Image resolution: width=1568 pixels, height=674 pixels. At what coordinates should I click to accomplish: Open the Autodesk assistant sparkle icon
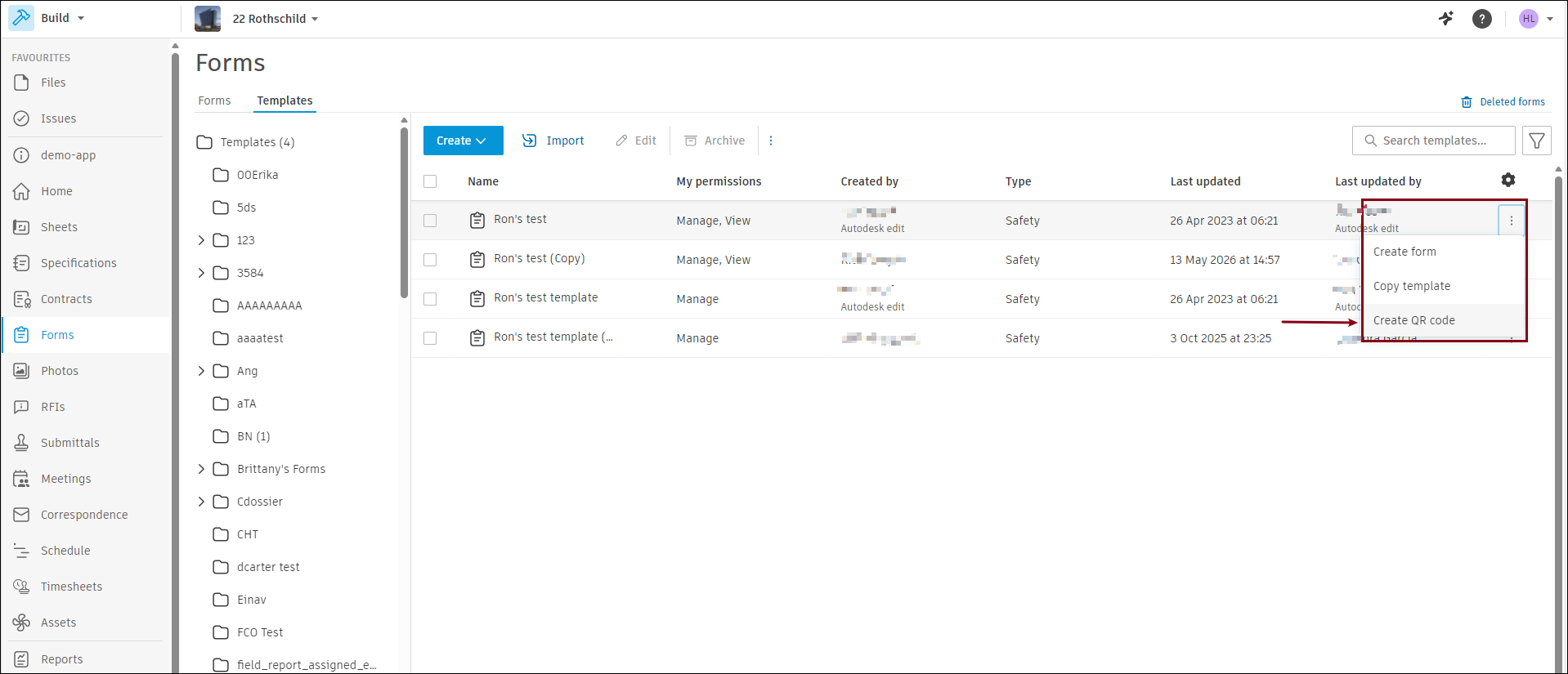[x=1446, y=18]
